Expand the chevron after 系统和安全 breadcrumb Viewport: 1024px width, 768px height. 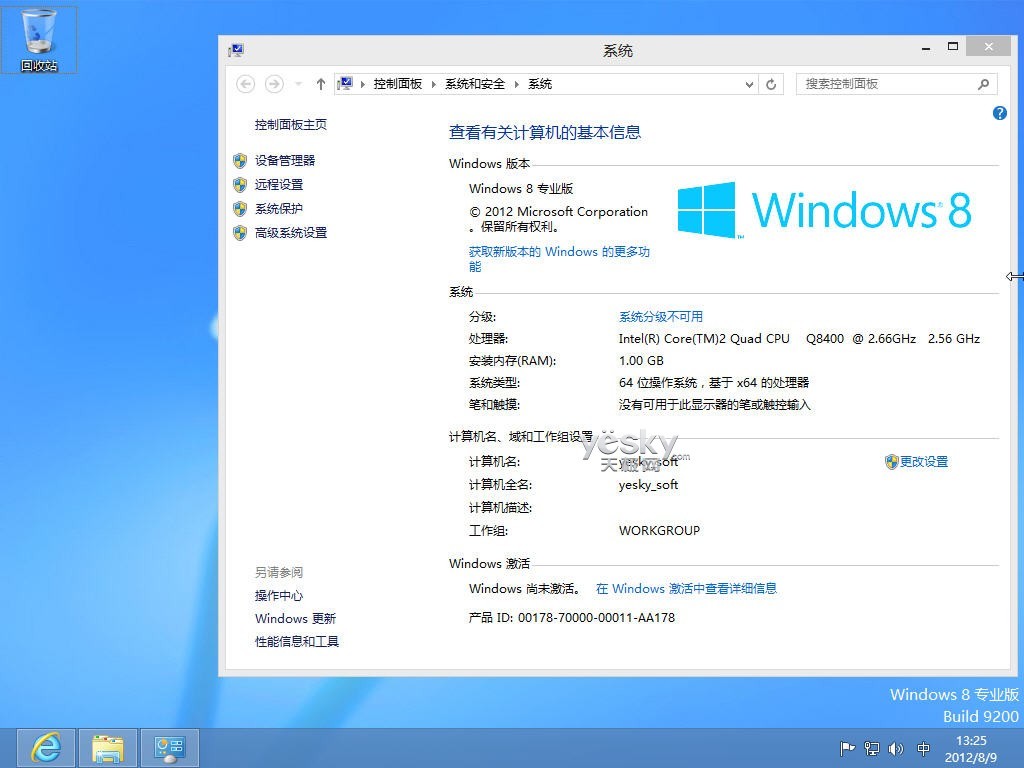[516, 84]
